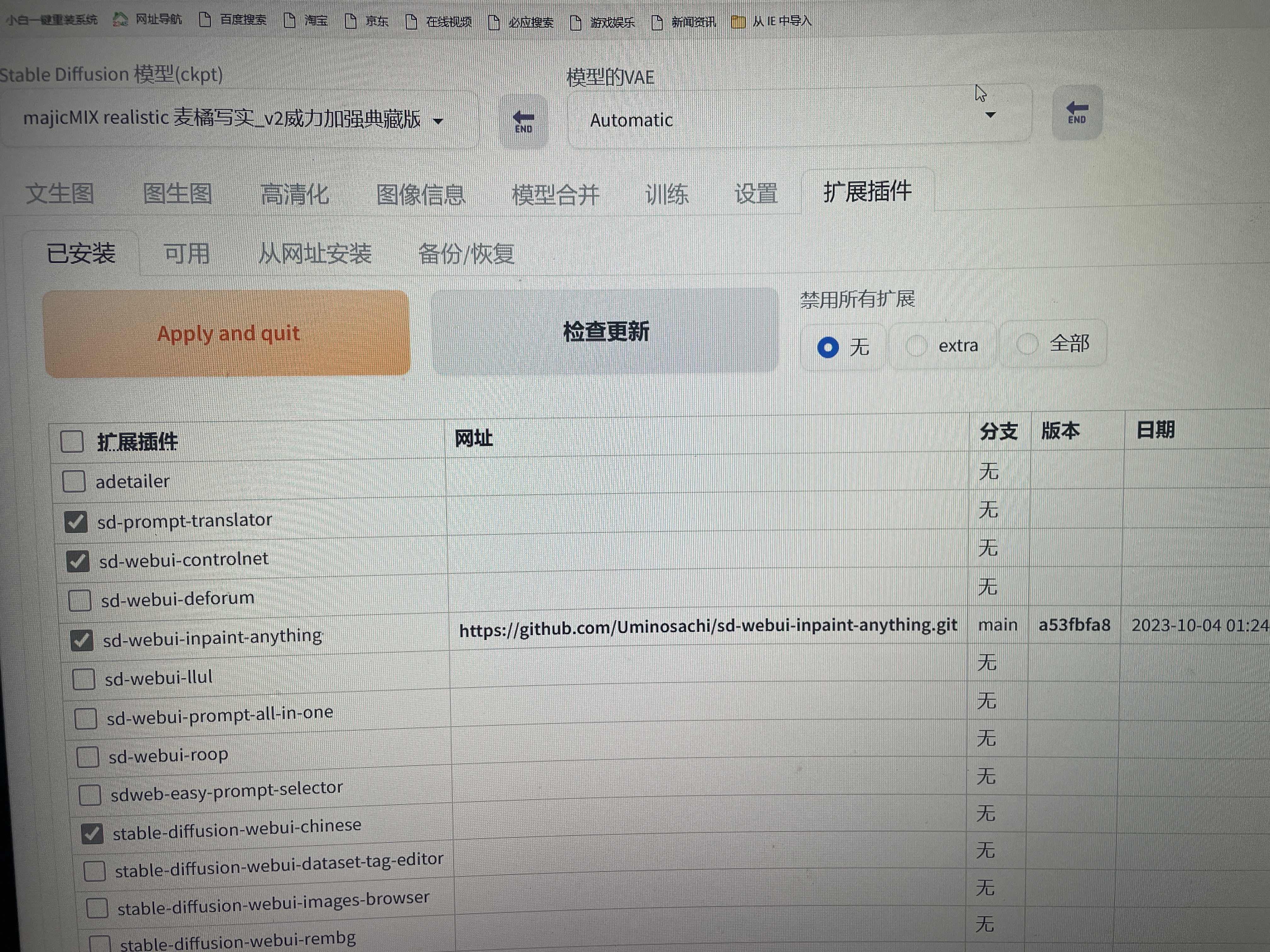Open the 必应搜索 bookmark
This screenshot has width=1270, height=952.
(x=521, y=22)
